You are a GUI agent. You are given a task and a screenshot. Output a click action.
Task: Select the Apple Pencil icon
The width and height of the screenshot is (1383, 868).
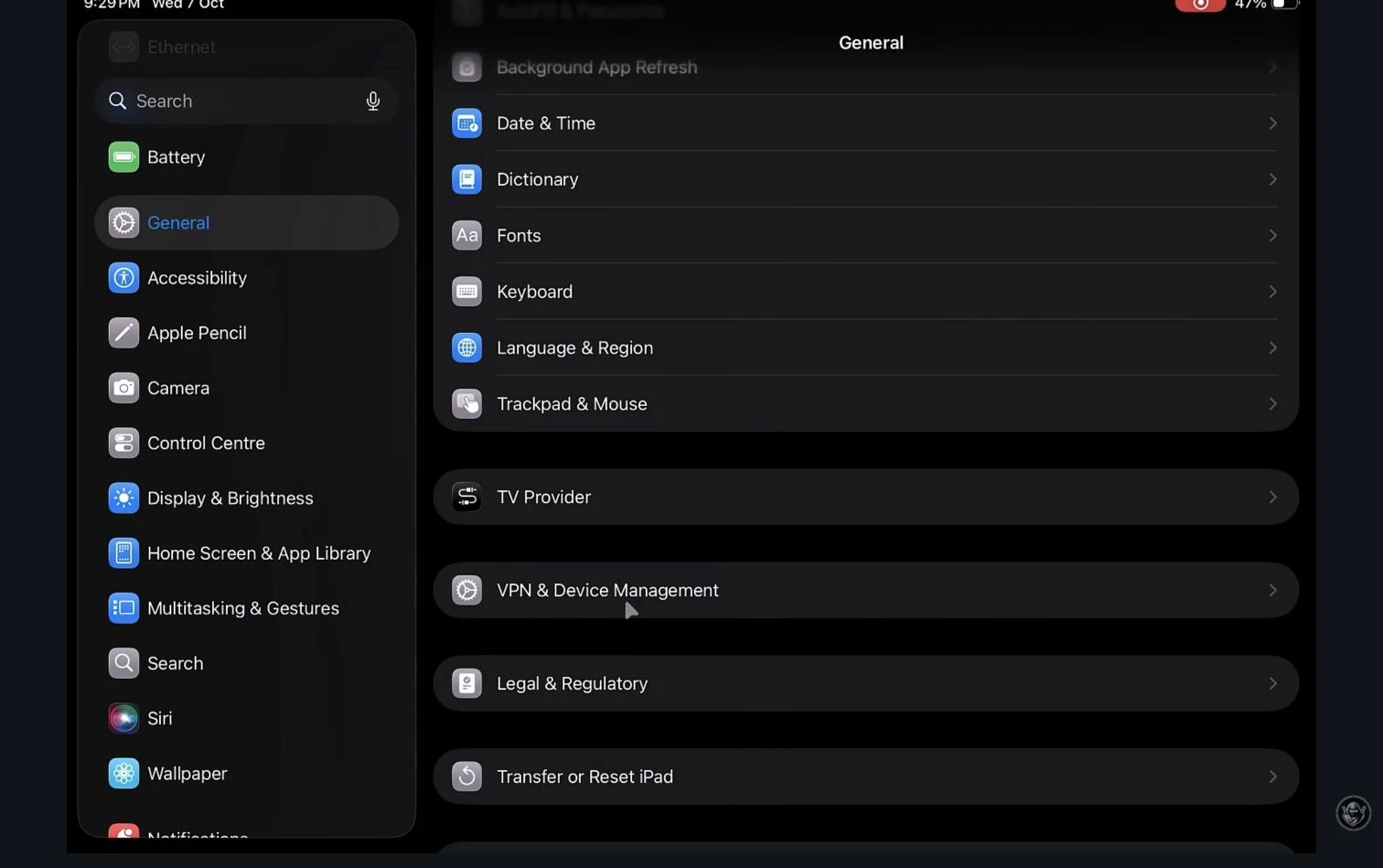click(x=123, y=333)
